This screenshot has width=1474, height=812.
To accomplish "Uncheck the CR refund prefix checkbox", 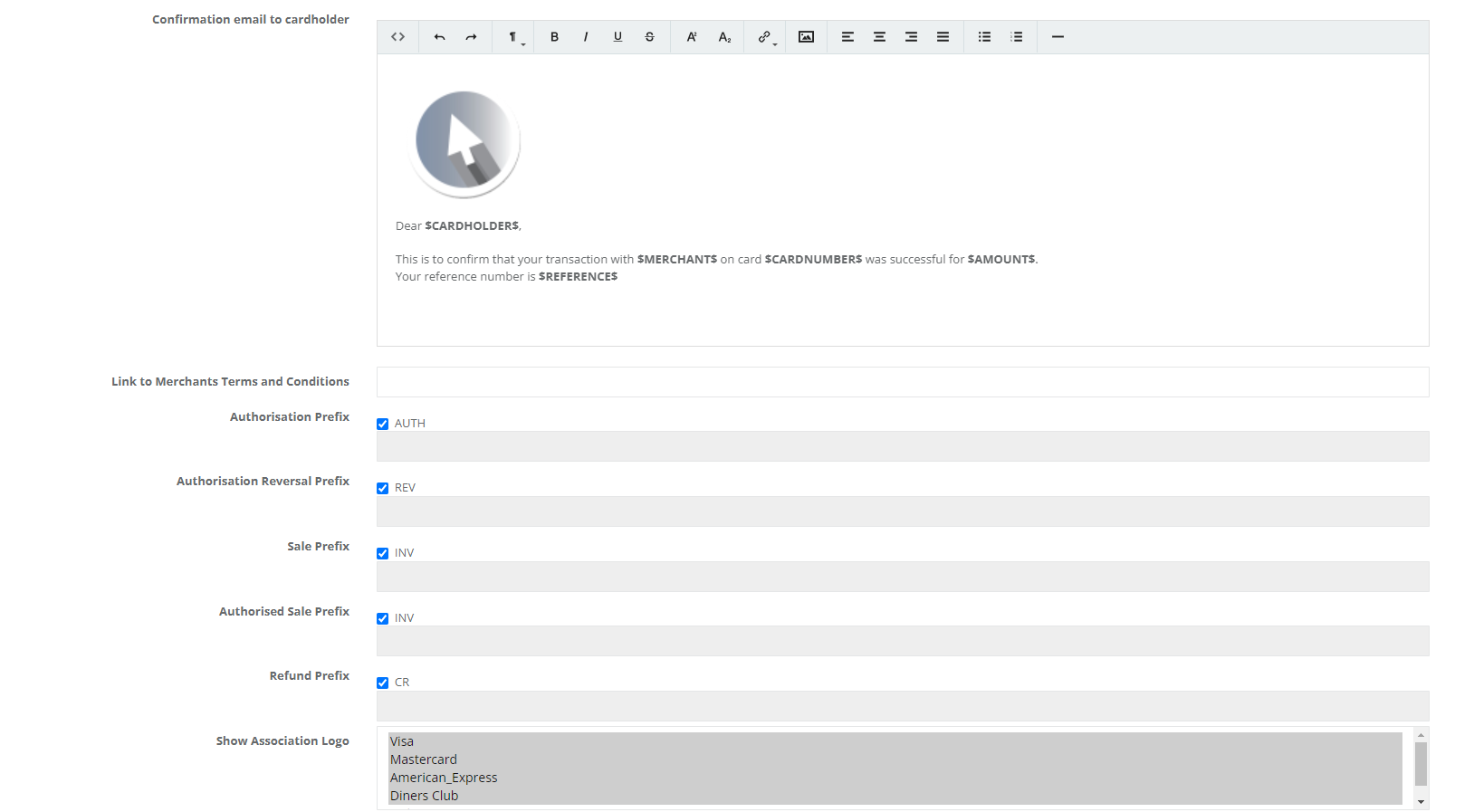I will [383, 683].
